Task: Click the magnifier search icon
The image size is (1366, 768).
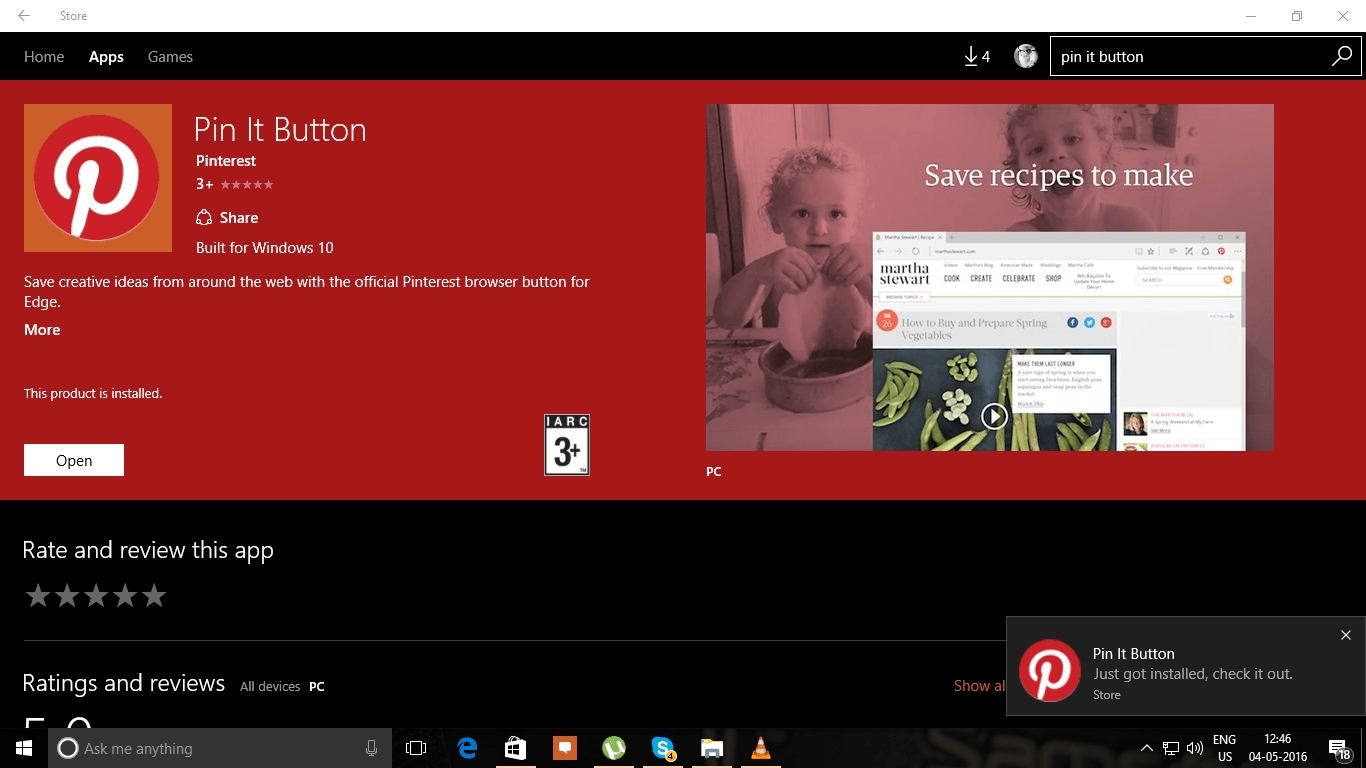Action: click(x=1342, y=57)
